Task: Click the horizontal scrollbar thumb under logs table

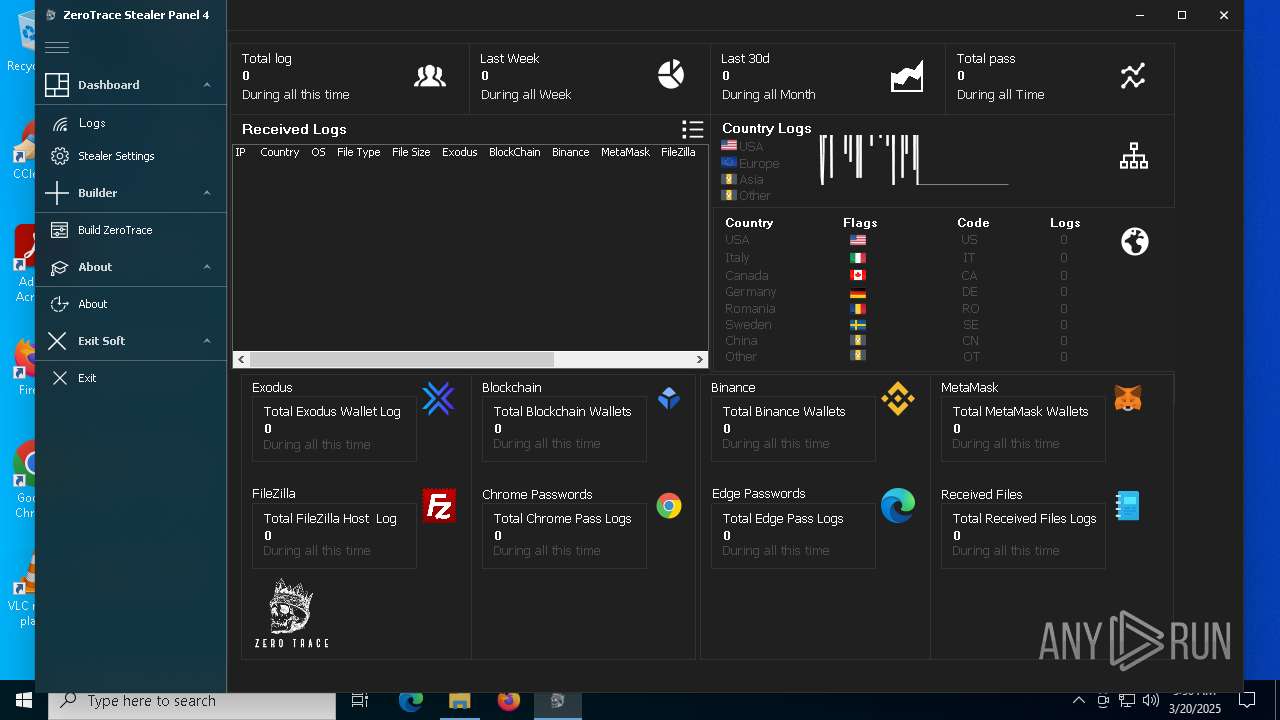Action: [x=402, y=359]
